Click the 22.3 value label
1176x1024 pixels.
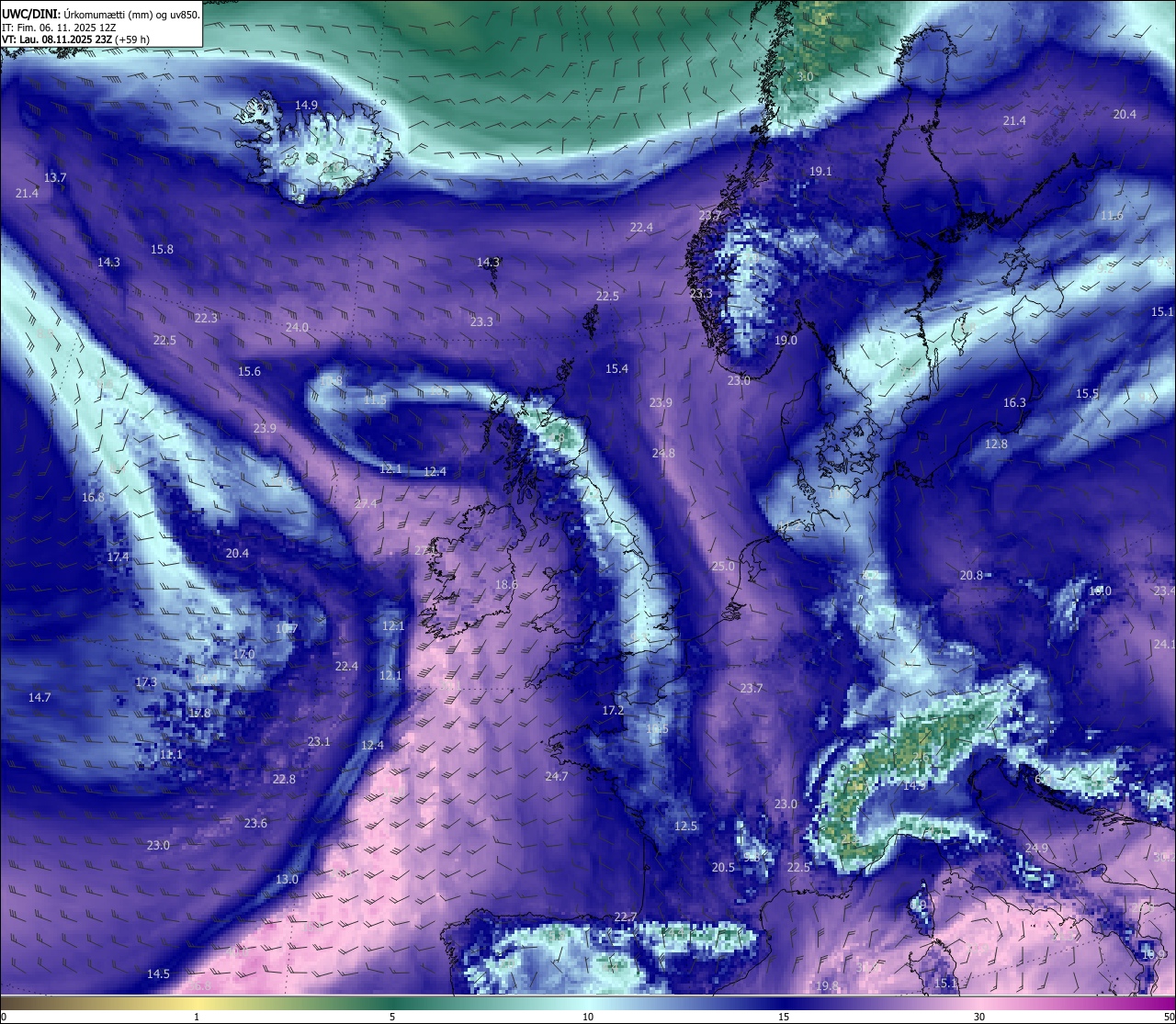coord(206,319)
